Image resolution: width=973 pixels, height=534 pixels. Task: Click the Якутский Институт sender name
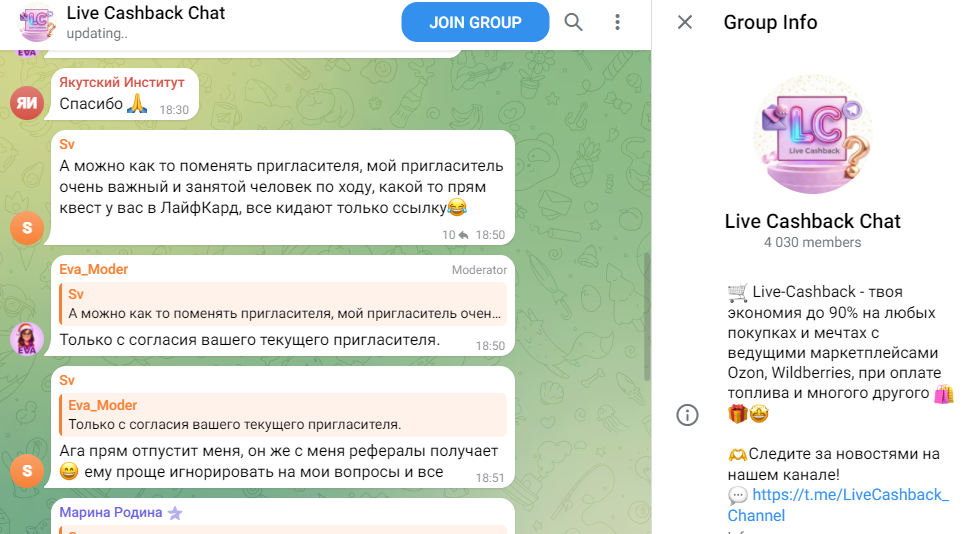tap(122, 82)
